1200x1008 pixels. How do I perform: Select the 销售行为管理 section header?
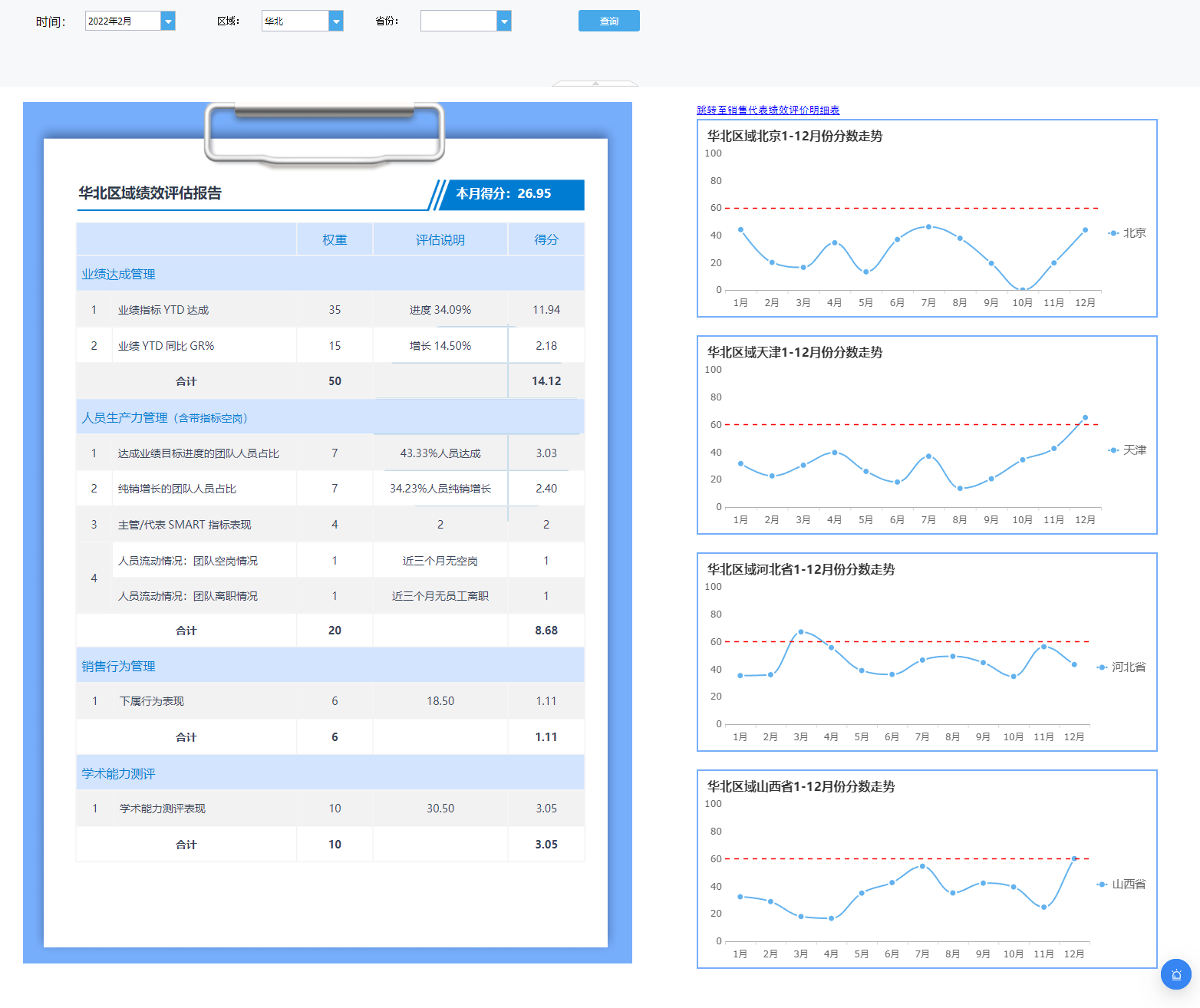[x=330, y=666]
